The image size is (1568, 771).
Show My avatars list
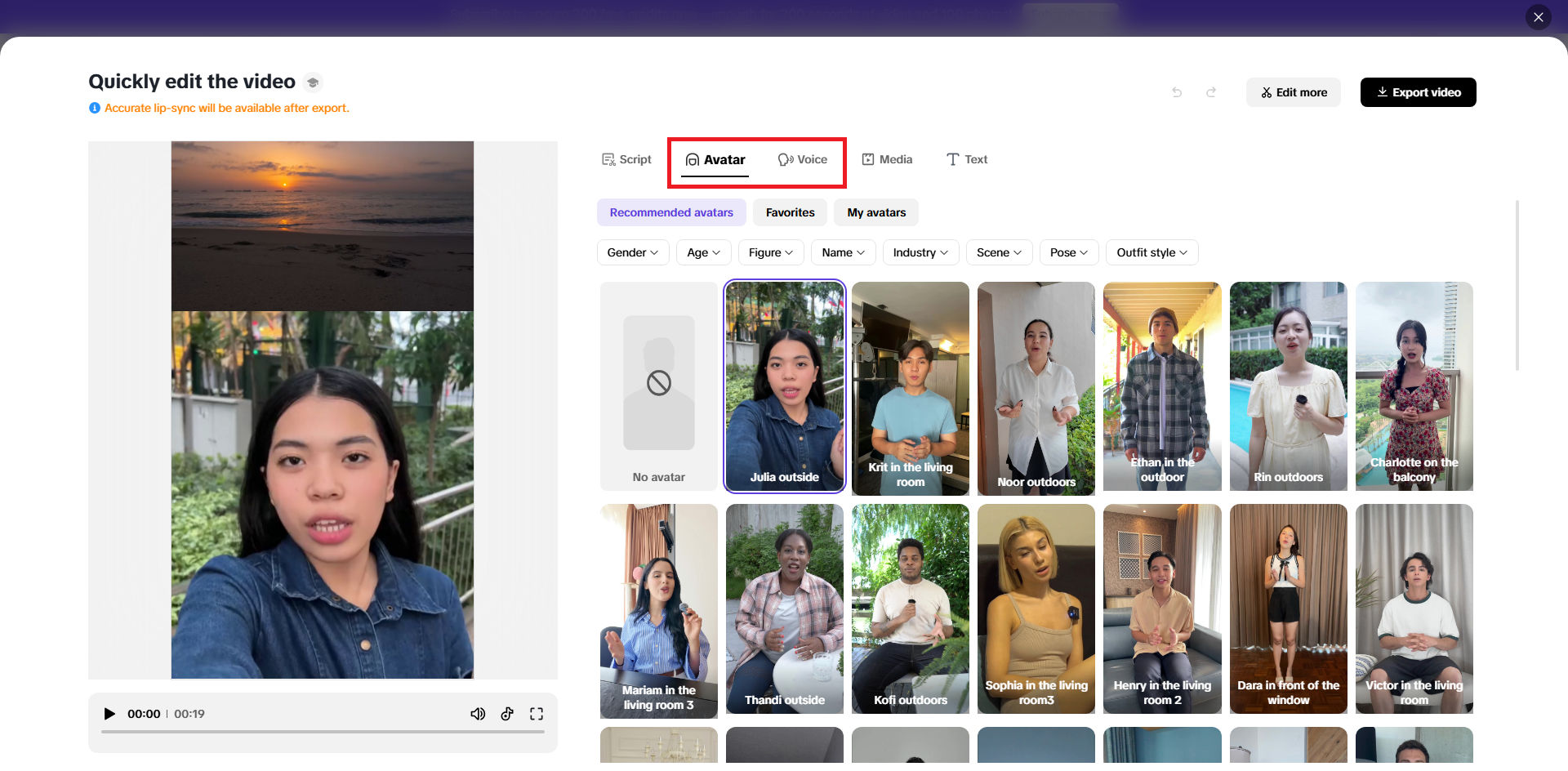876,212
